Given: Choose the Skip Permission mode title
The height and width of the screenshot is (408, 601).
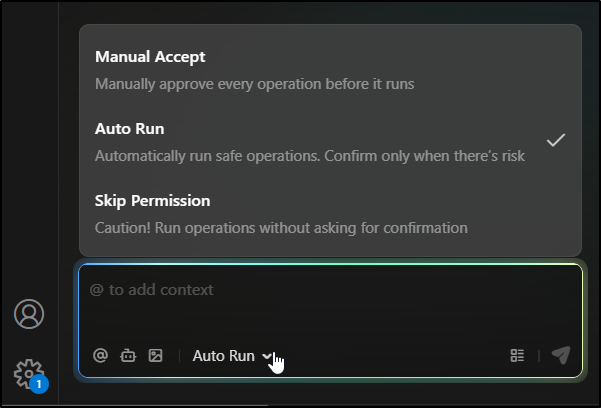Looking at the screenshot, I should [x=152, y=201].
